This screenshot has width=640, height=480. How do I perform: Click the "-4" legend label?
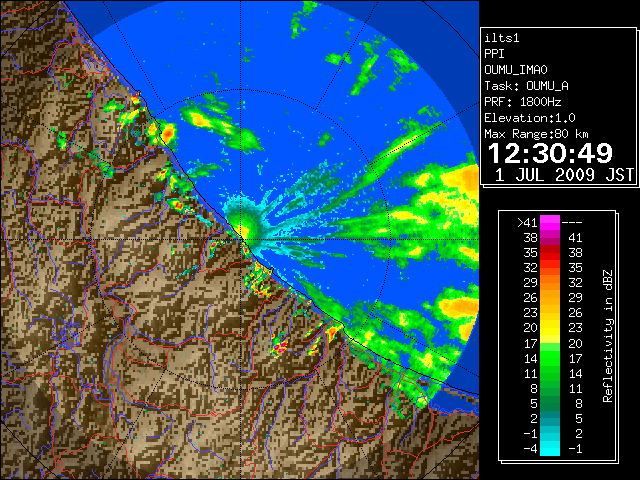530,449
